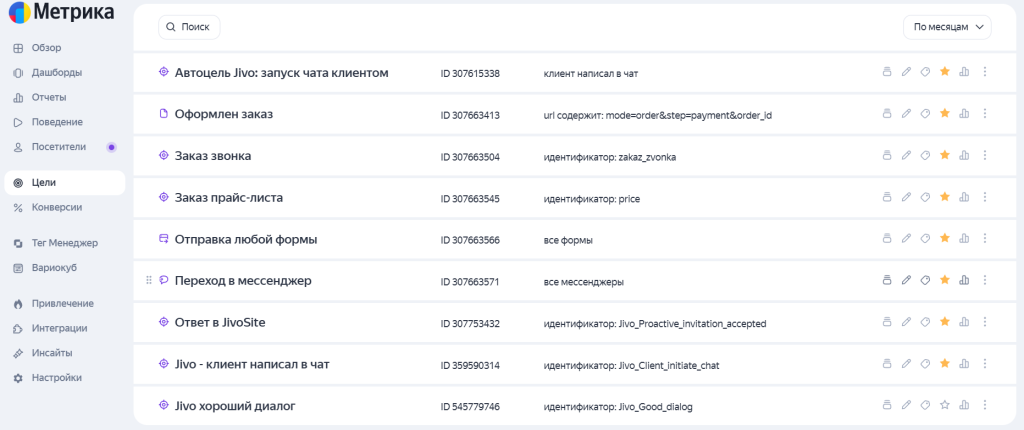Open three-dot menu for Jivo - клиент написал в чат
The image size is (1024, 430).
985,363
